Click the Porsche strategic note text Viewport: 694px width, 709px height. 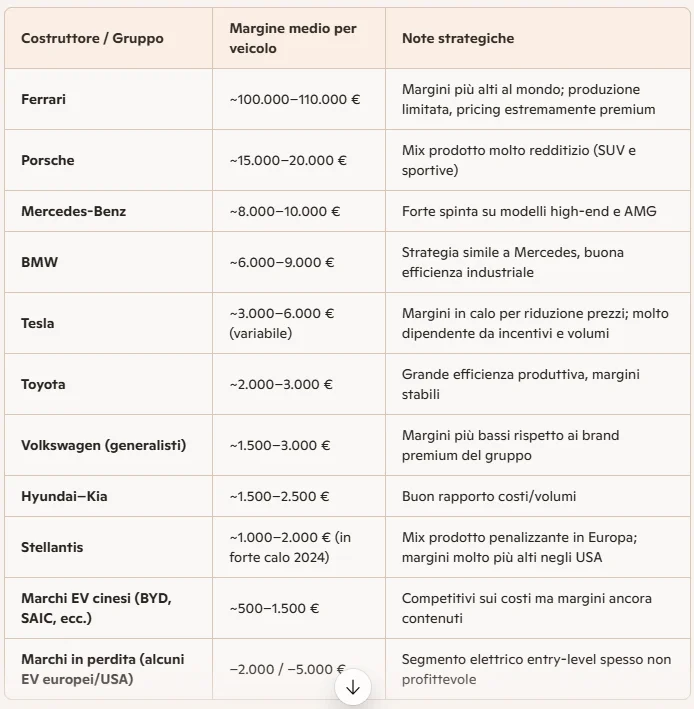(519, 160)
